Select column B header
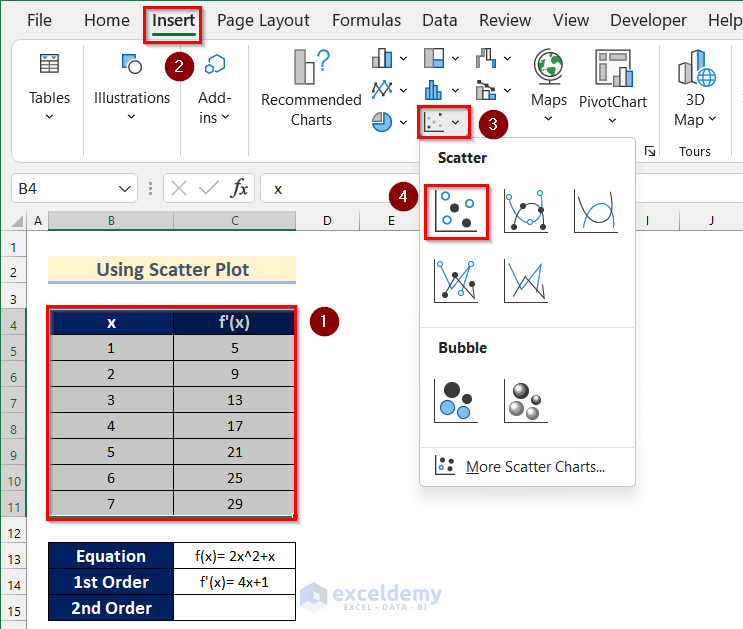This screenshot has width=743, height=629. coord(111,221)
